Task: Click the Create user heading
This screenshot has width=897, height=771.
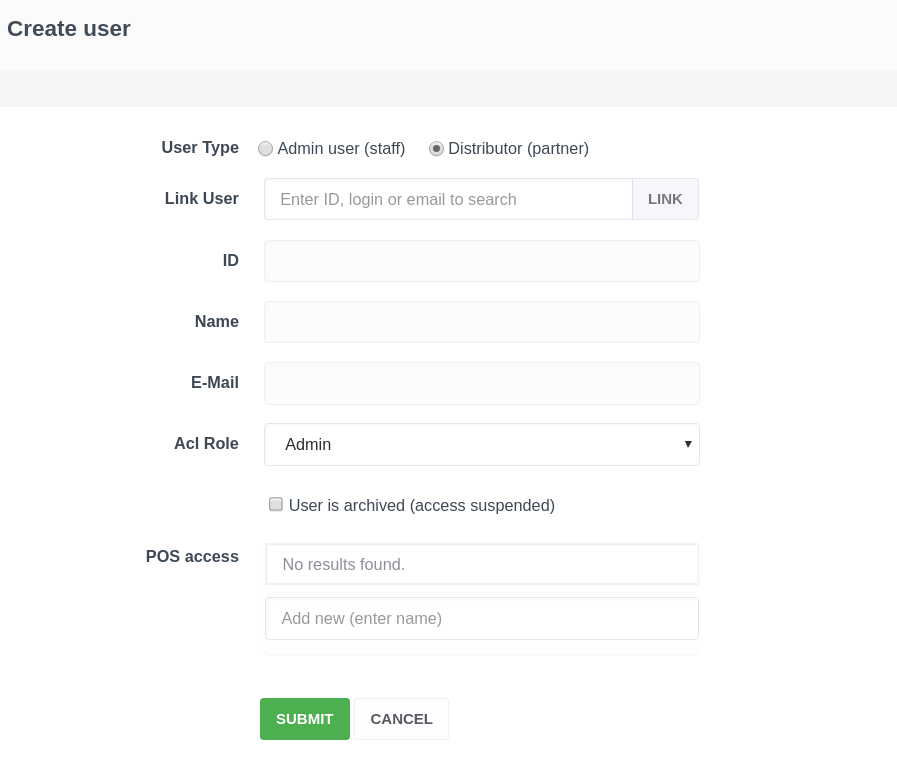Action: click(69, 29)
